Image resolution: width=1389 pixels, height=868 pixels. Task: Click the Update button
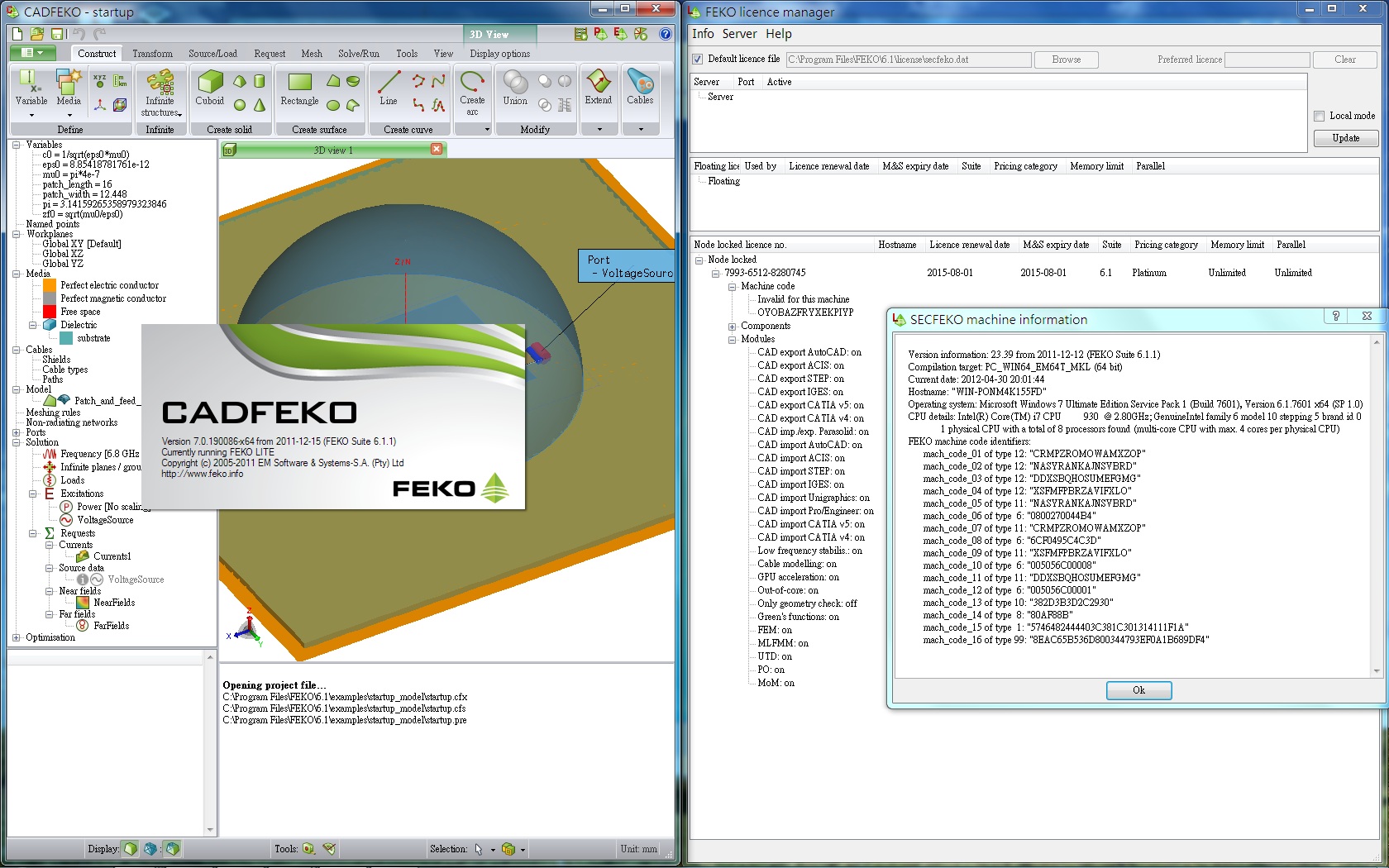tap(1345, 138)
